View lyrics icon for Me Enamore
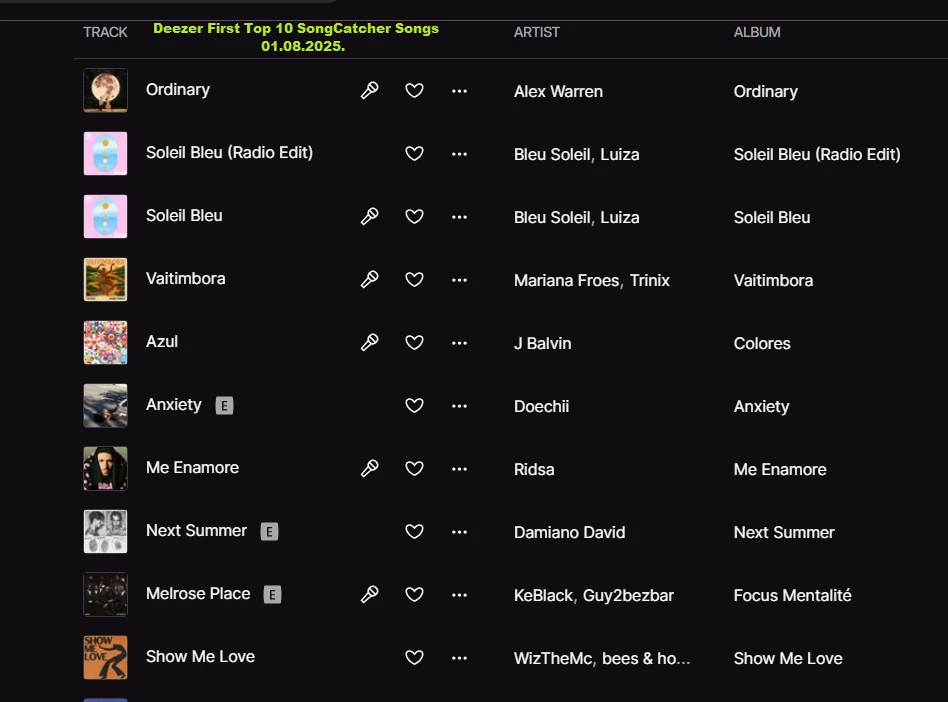Screen dimensions: 948x702 coord(369,469)
